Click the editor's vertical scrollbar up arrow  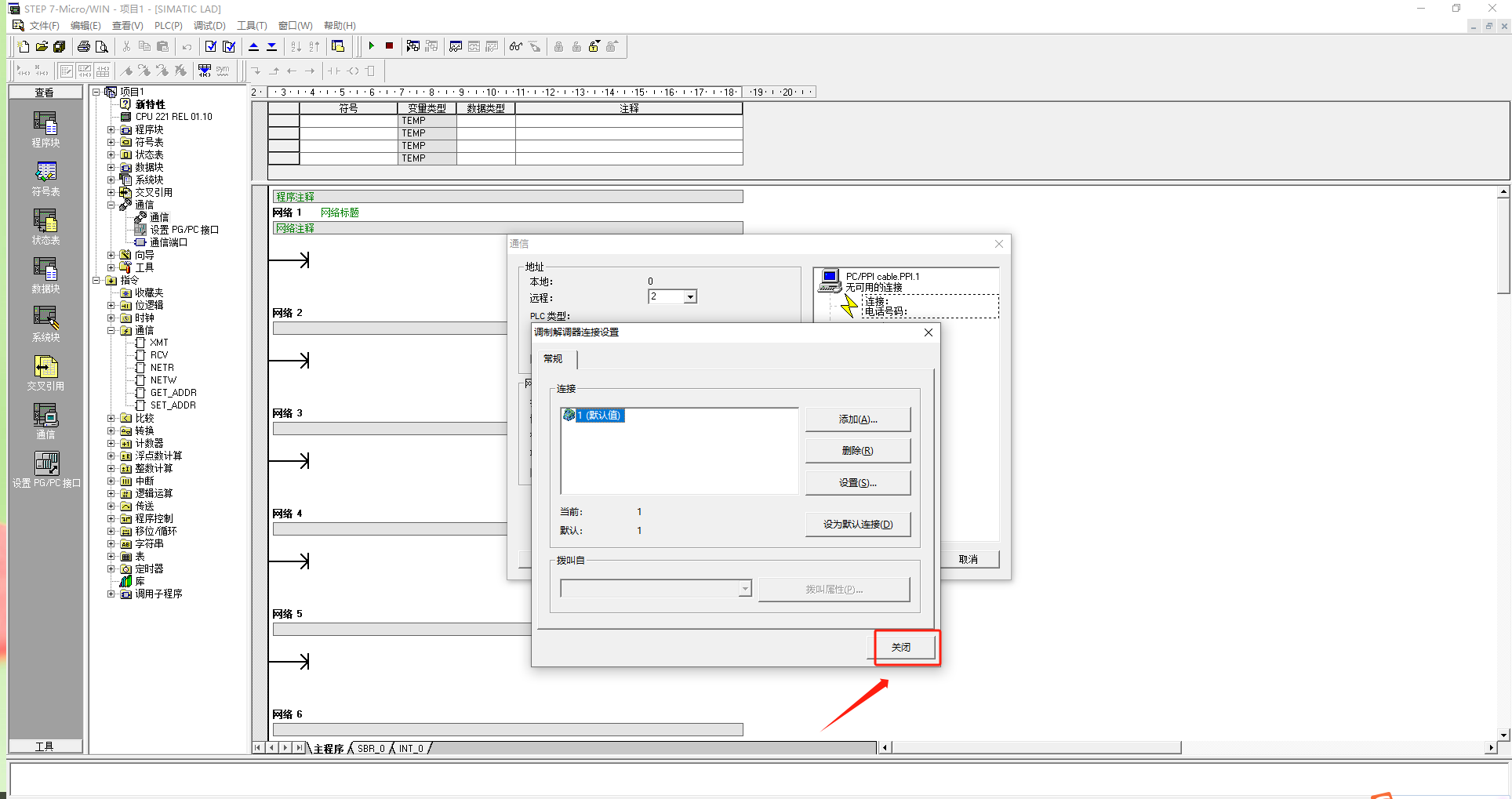point(1503,192)
